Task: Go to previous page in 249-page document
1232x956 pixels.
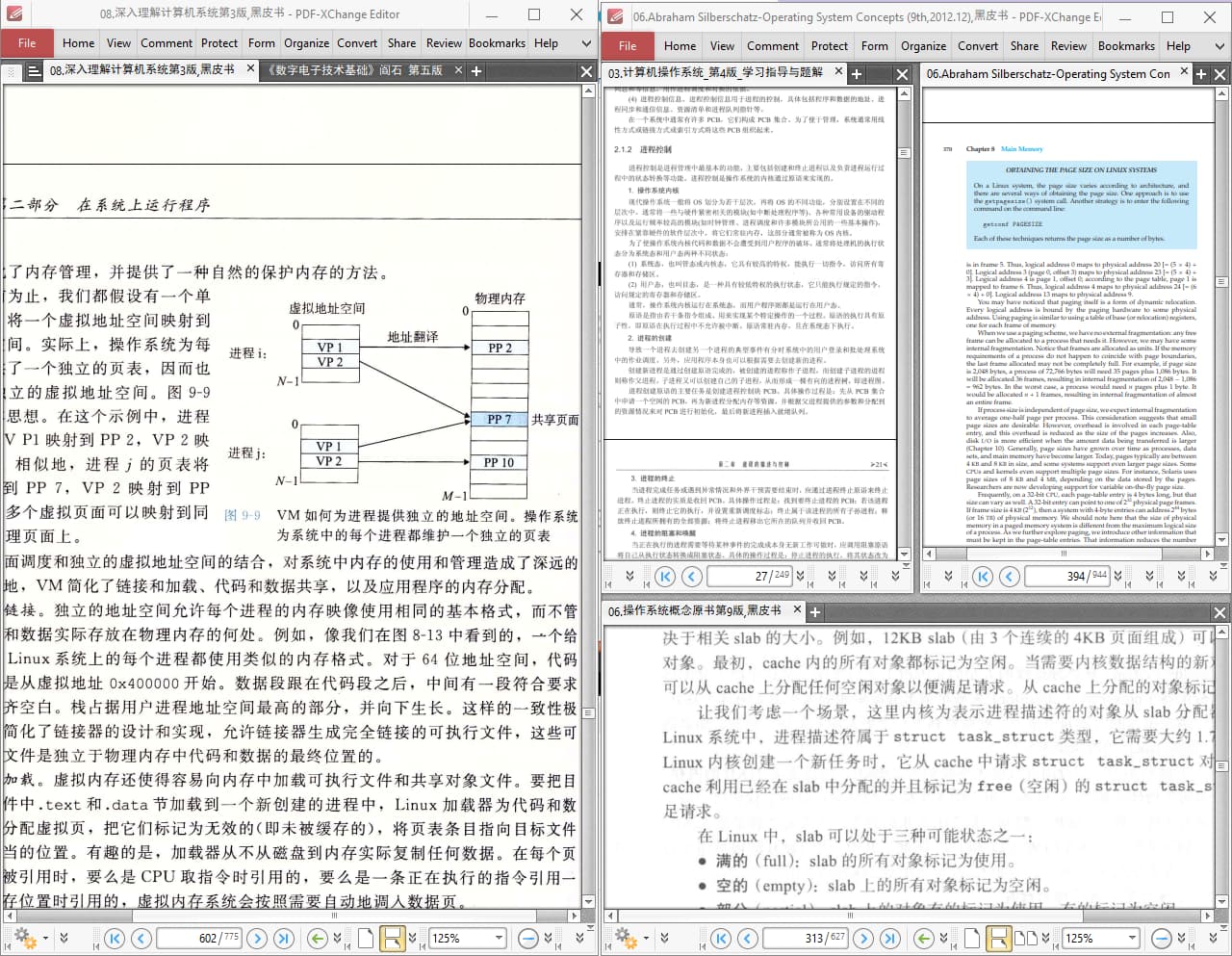Action: (691, 576)
